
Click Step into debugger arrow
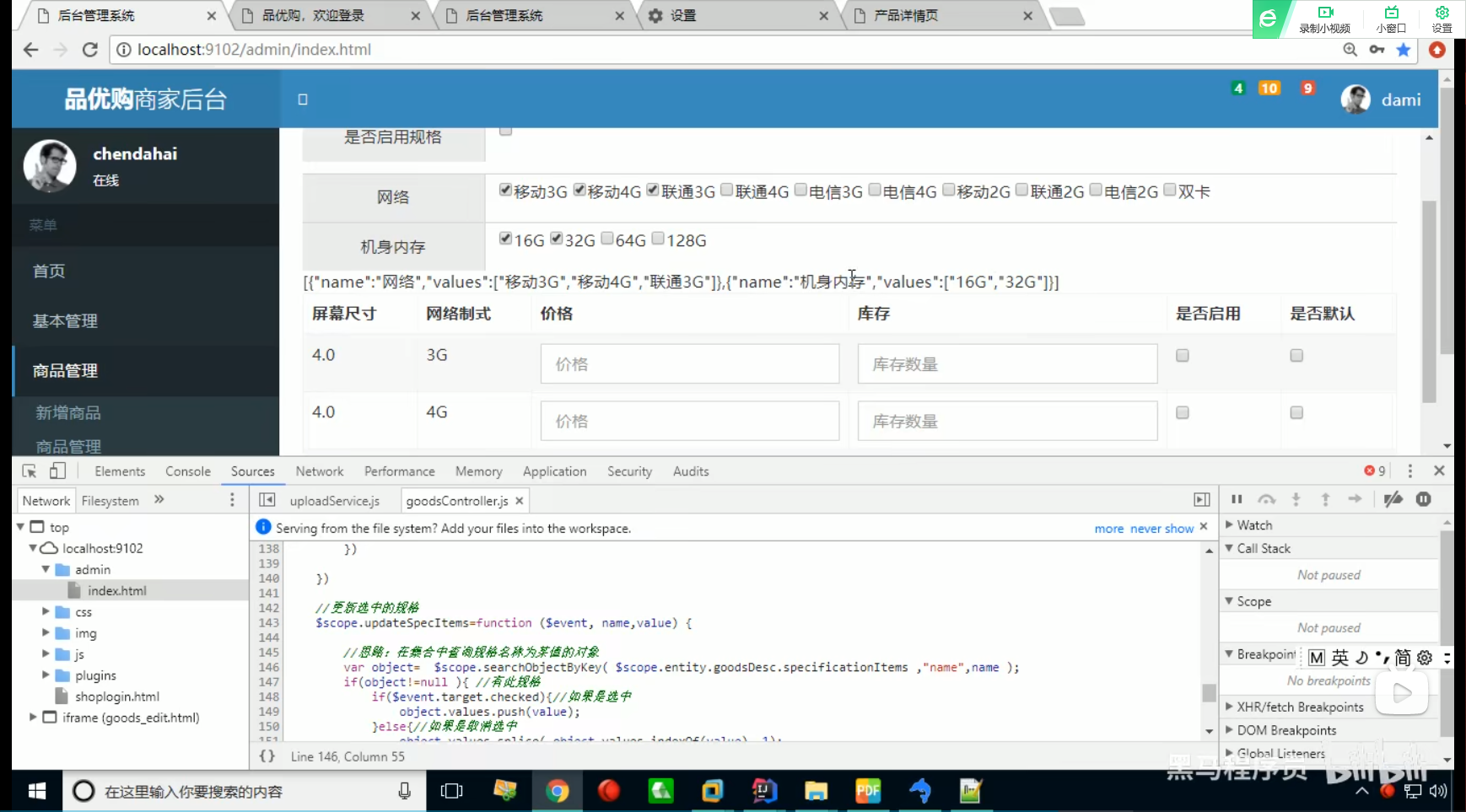point(1296,499)
